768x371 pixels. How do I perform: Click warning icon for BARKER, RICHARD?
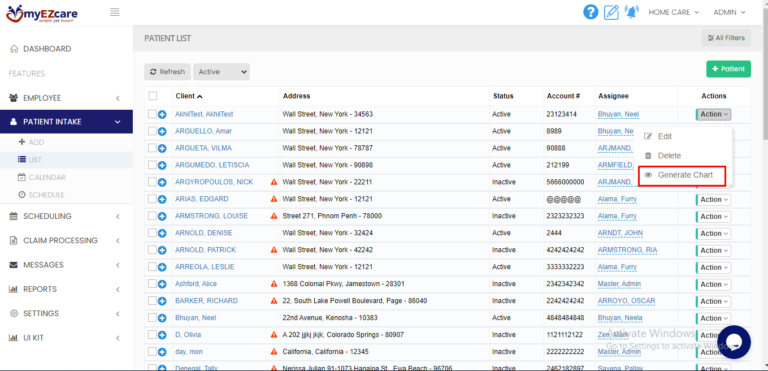(274, 301)
